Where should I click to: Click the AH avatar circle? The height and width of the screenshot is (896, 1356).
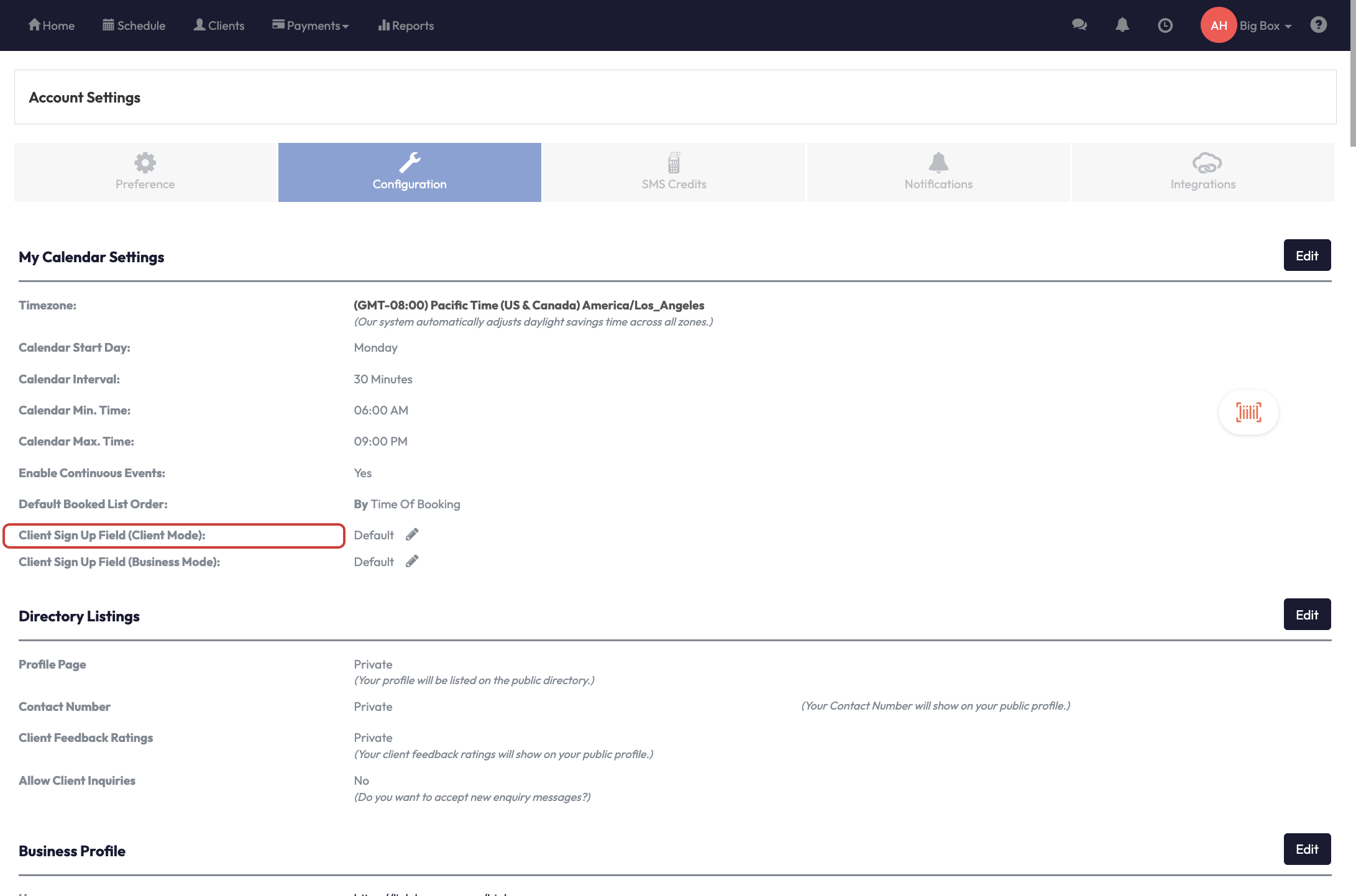(x=1218, y=25)
